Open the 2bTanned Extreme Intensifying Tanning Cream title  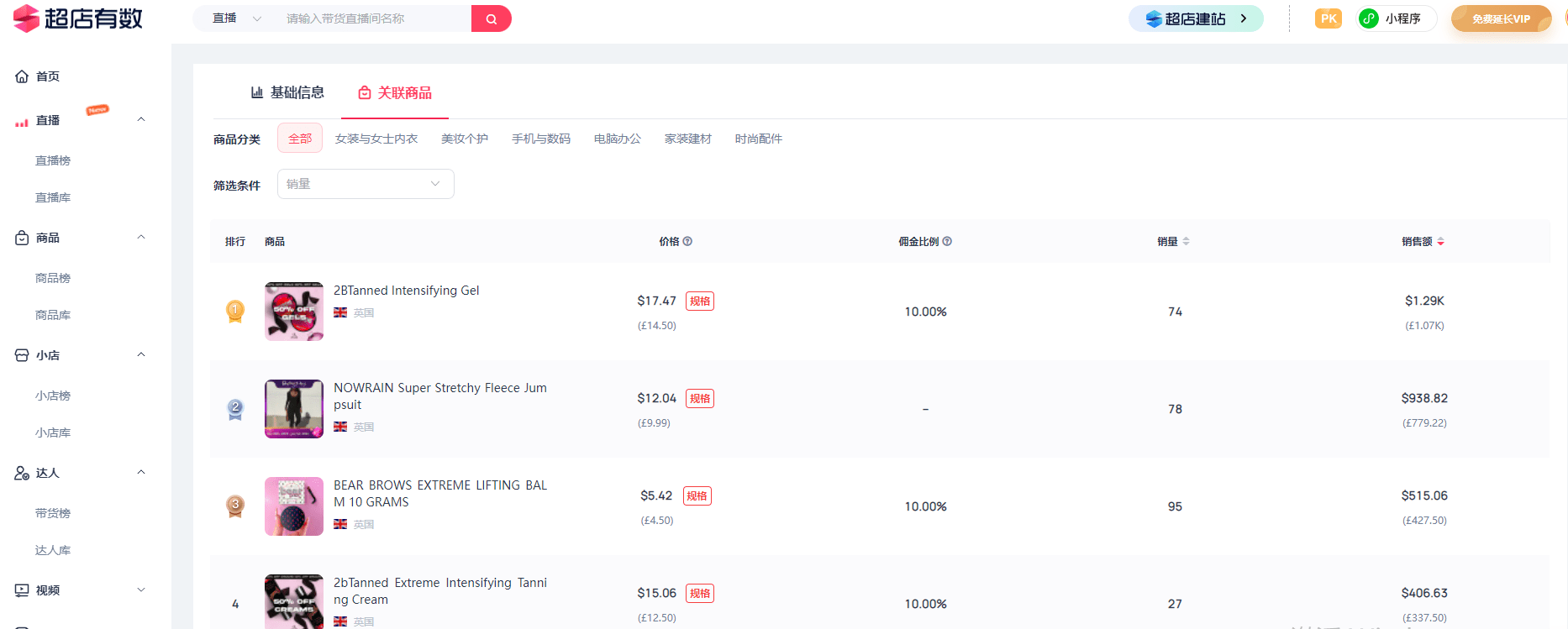click(440, 591)
